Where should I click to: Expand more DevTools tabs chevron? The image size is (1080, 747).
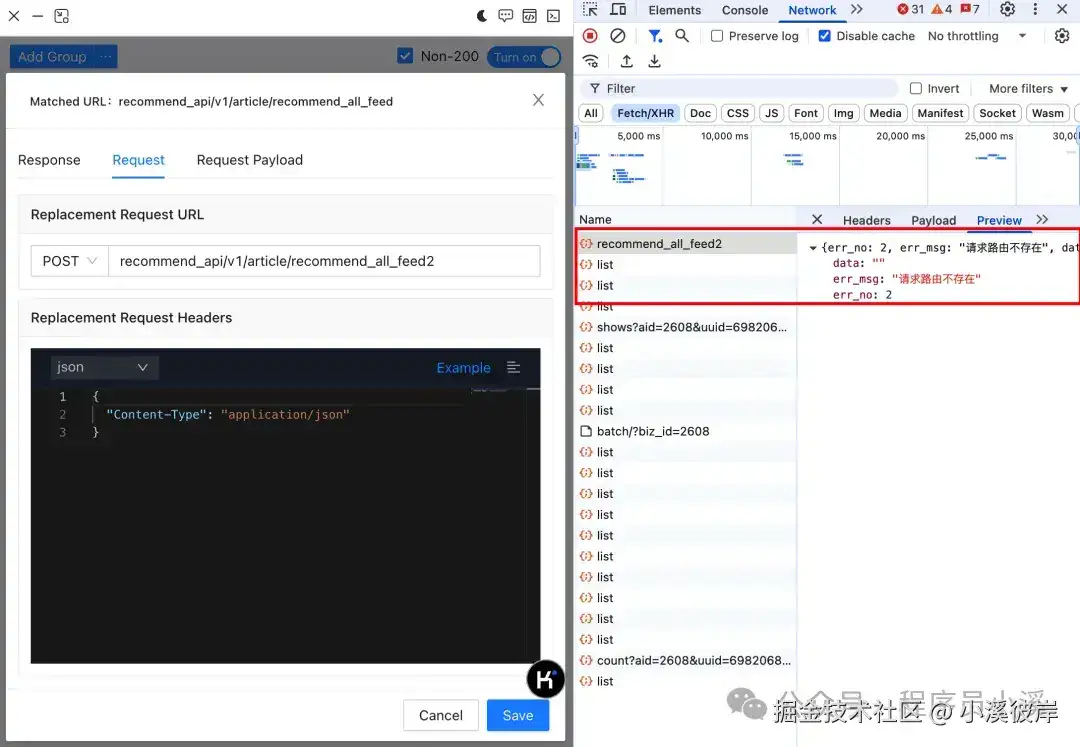(856, 10)
